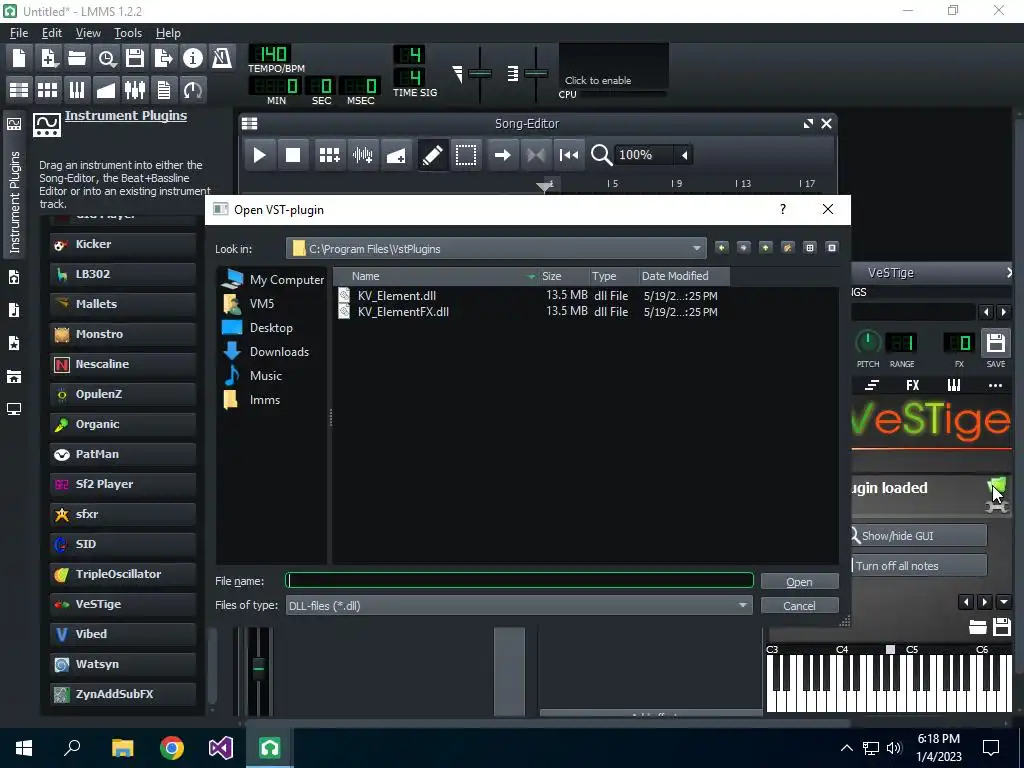Expand Files of type dropdown
The image size is (1024, 768).
[743, 605]
